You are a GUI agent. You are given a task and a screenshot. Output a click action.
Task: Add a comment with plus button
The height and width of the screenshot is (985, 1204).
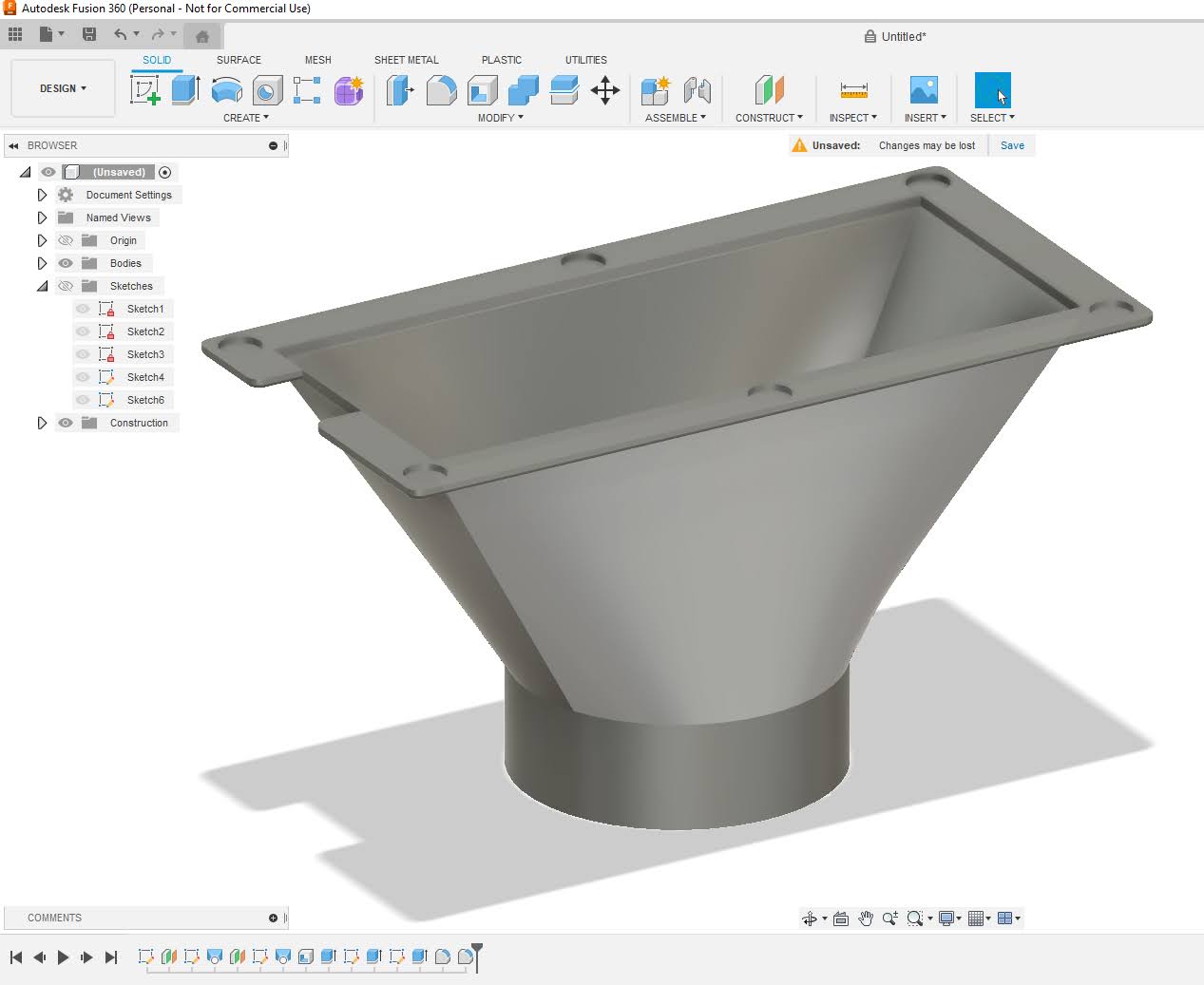273,918
